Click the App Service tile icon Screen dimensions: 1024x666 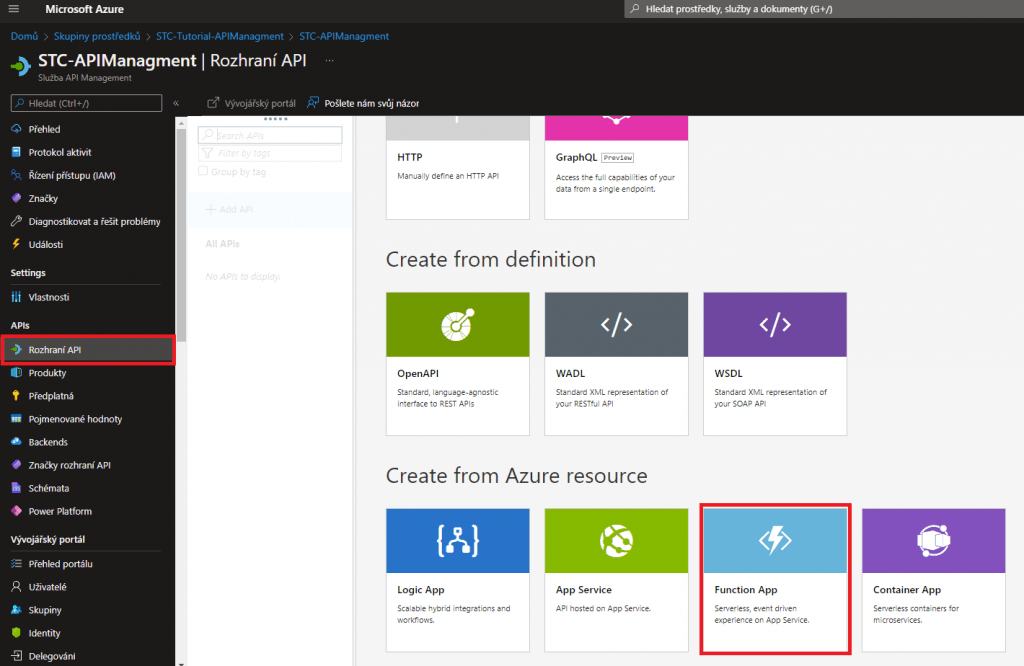(616, 541)
